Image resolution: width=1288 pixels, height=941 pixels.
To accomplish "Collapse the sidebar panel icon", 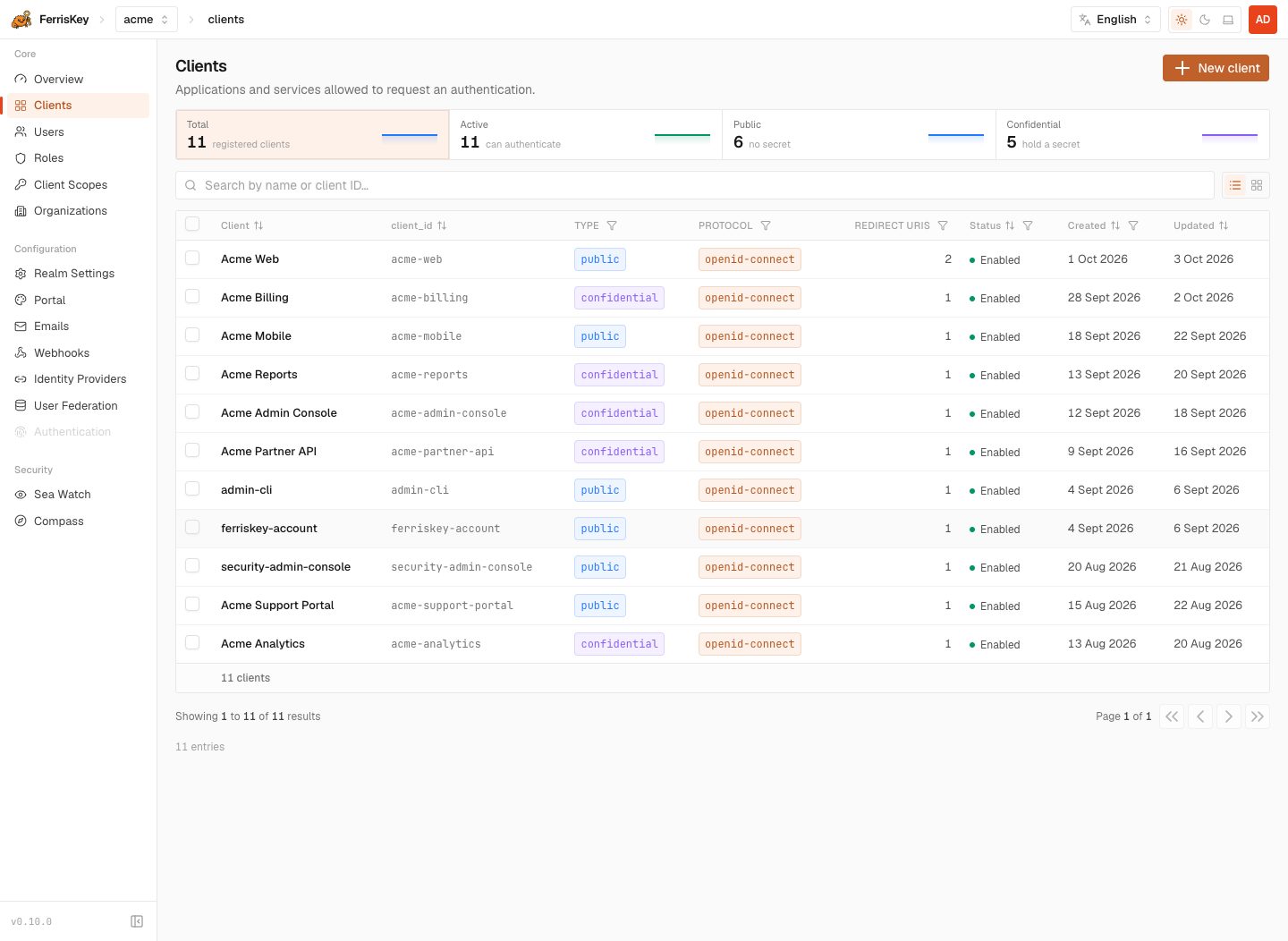I will point(137,921).
